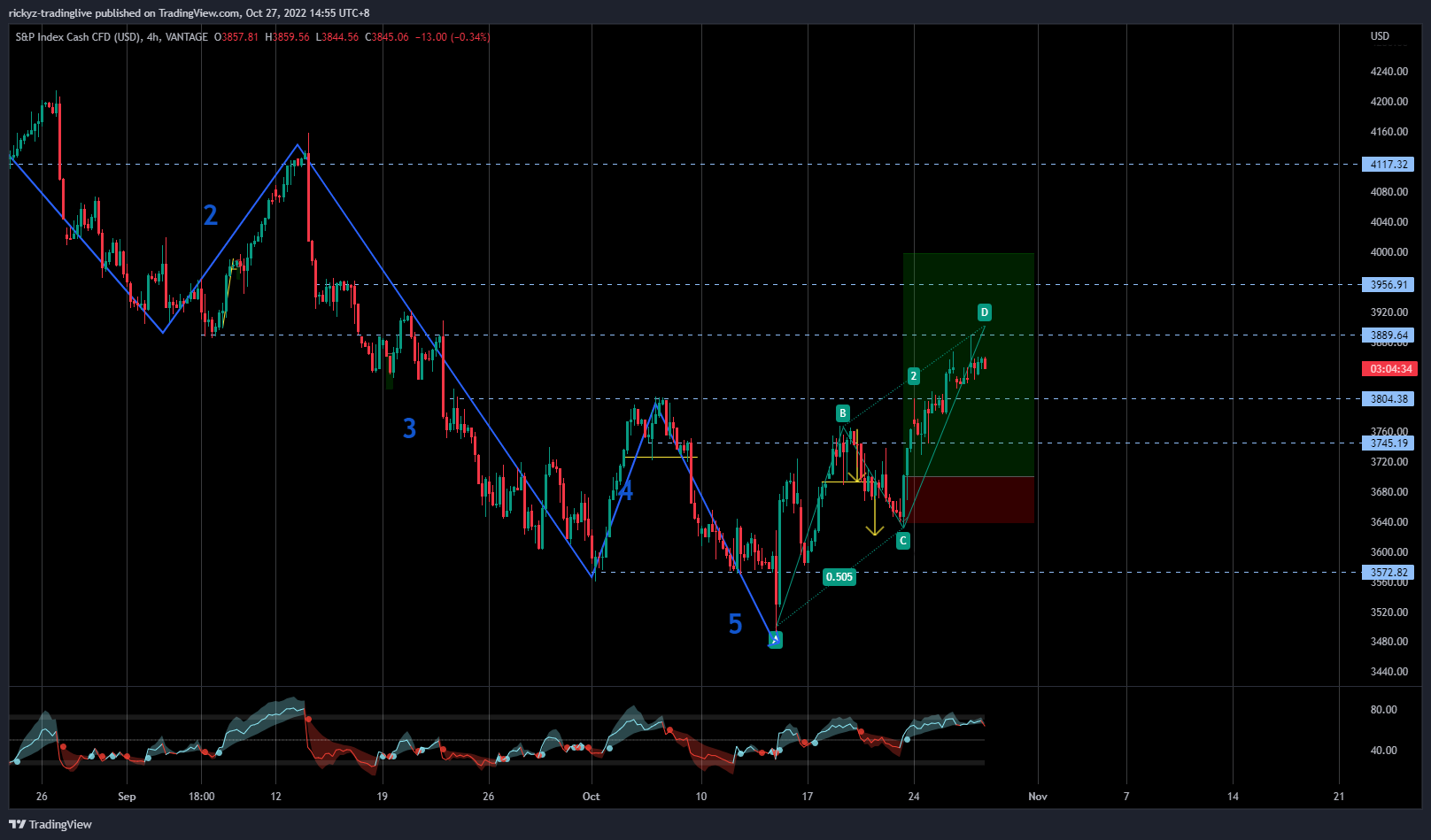The width and height of the screenshot is (1431, 840).
Task: Click the 7 date label on time axis
Action: (x=1126, y=797)
